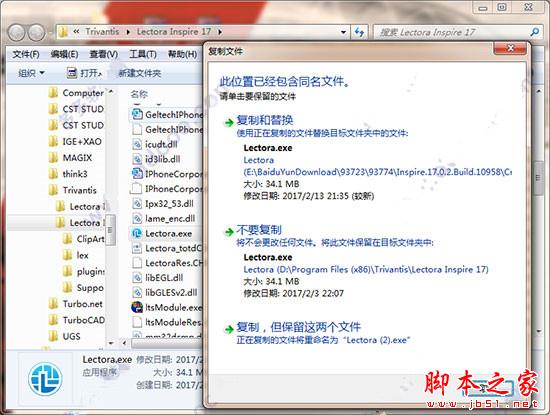Click the search magnifier icon
Screen dimensions: 550x415
click(x=535, y=32)
